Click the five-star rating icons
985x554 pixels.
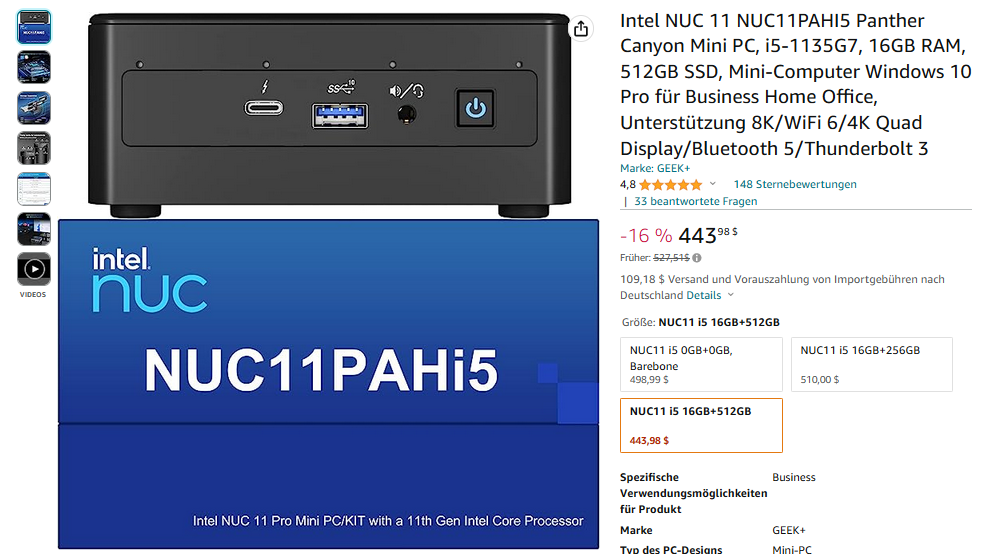670,185
